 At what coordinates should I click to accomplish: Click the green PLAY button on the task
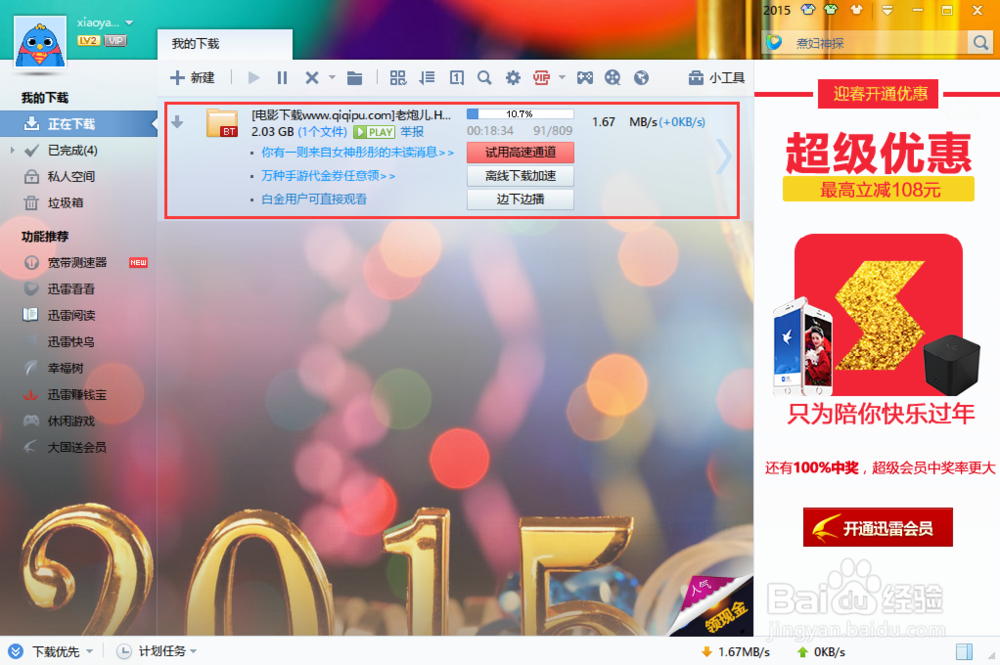(x=374, y=132)
